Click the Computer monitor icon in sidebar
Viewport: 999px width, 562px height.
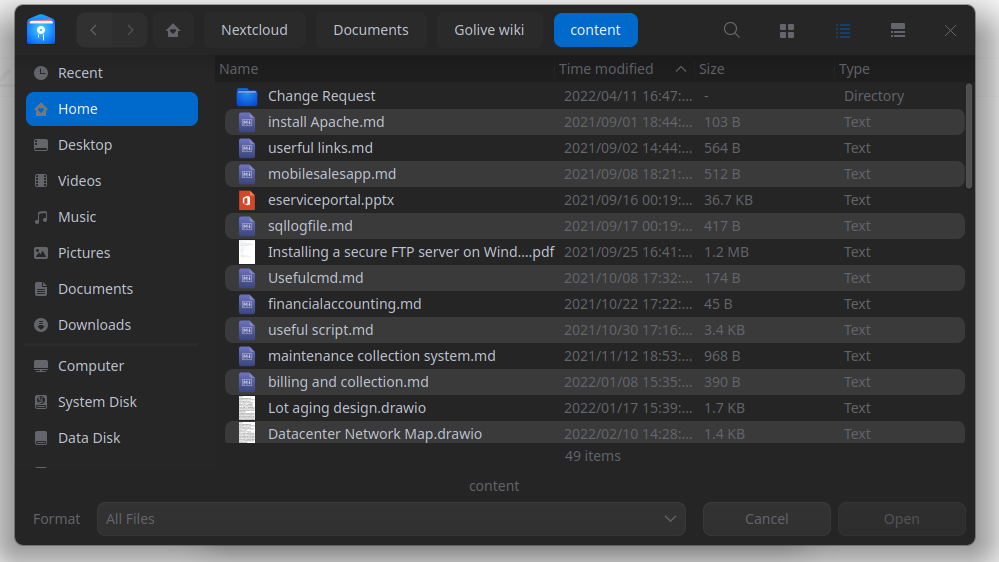click(x=41, y=366)
